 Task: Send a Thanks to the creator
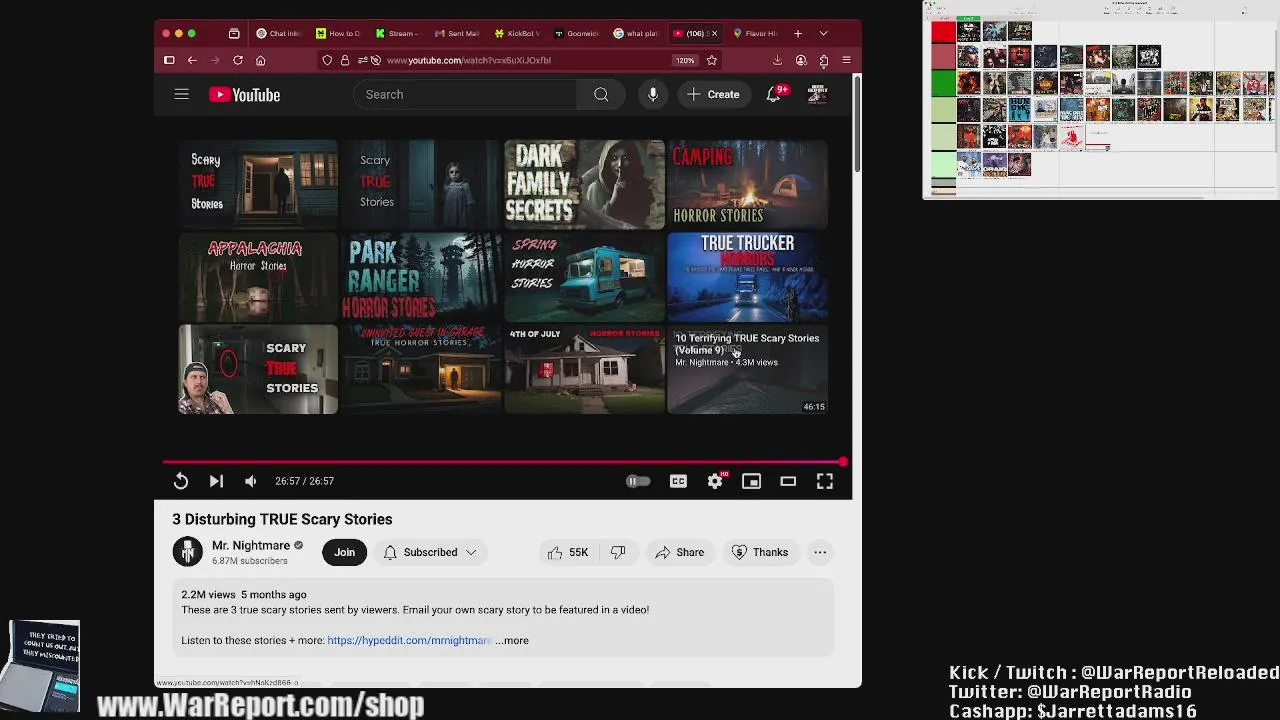[760, 552]
